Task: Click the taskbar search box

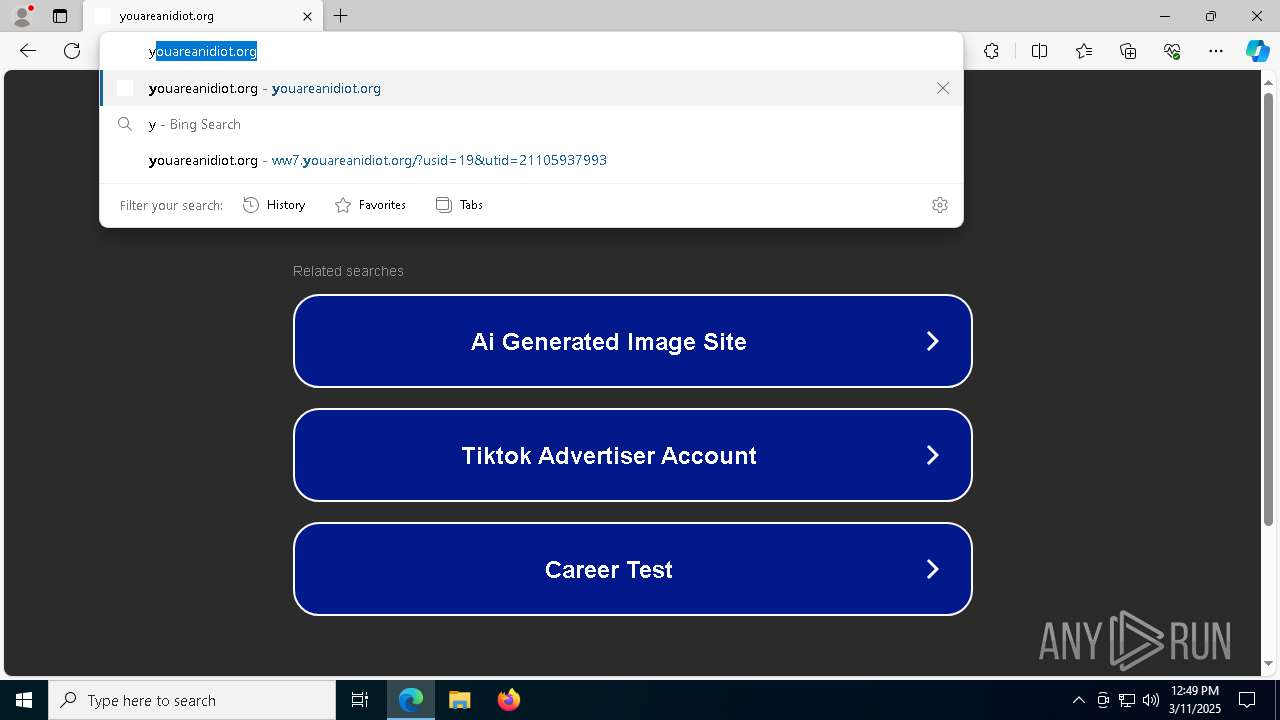Action: coord(192,700)
